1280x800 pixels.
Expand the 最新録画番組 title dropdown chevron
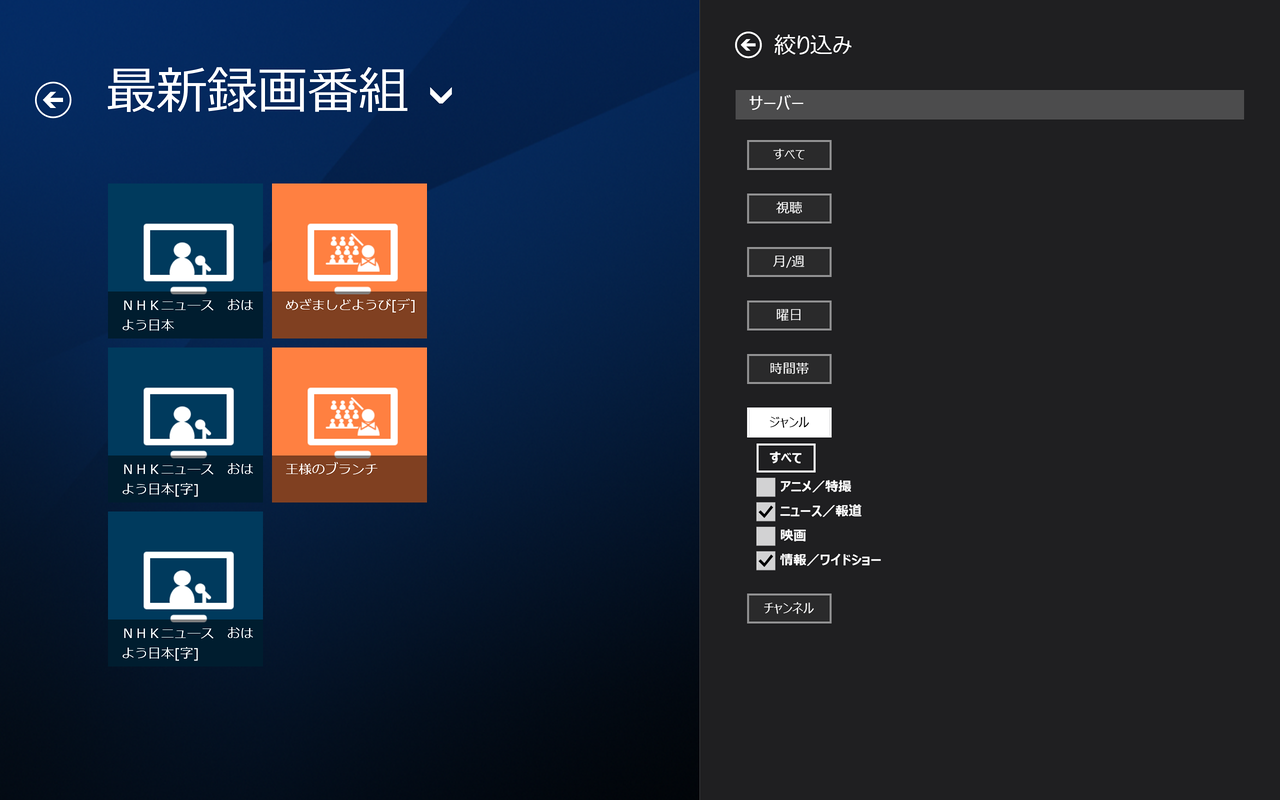[441, 96]
